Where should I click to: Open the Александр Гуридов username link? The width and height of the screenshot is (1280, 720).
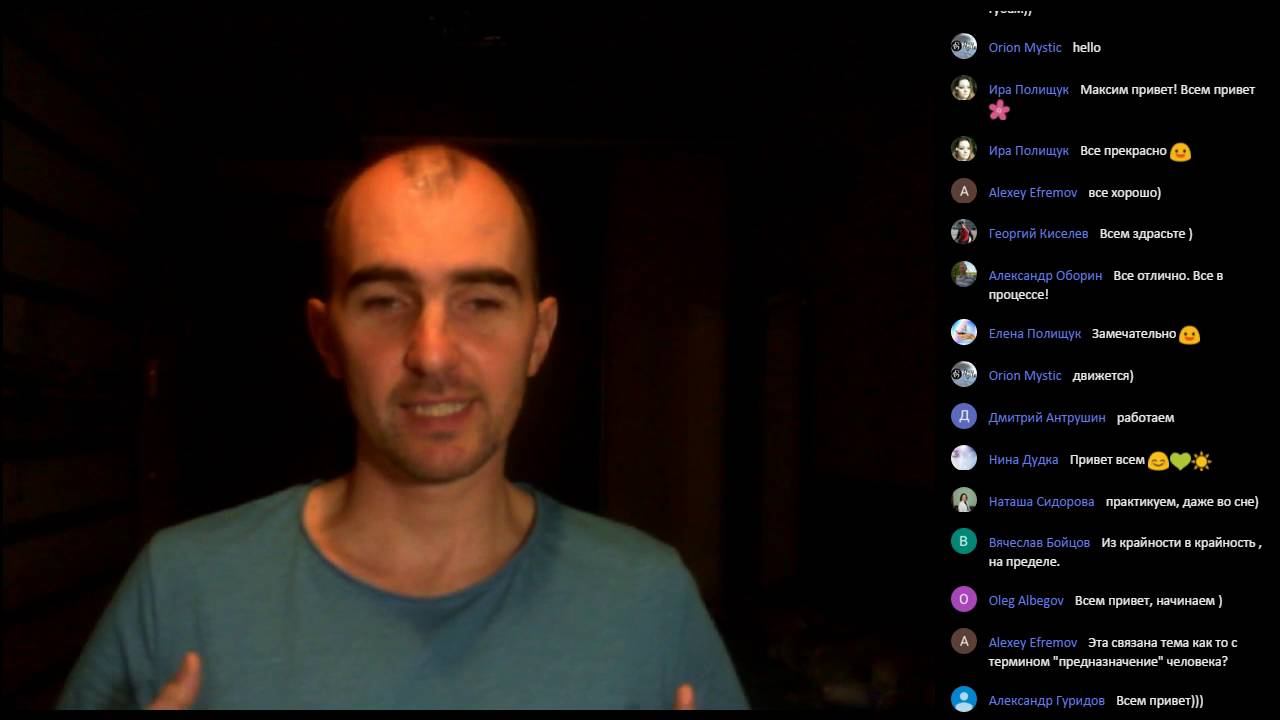point(1046,700)
